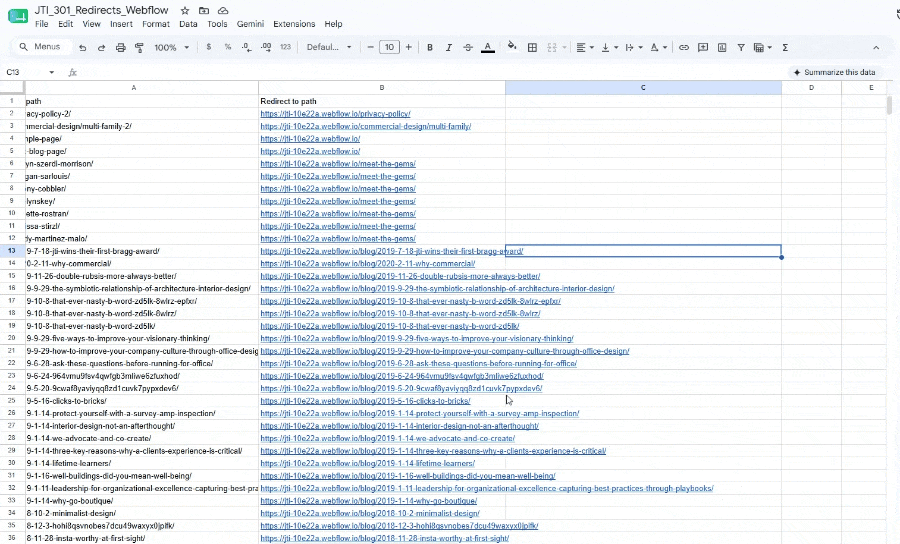Open the Default font dropdown
Screen dimensions: 900x544
tap(329, 47)
